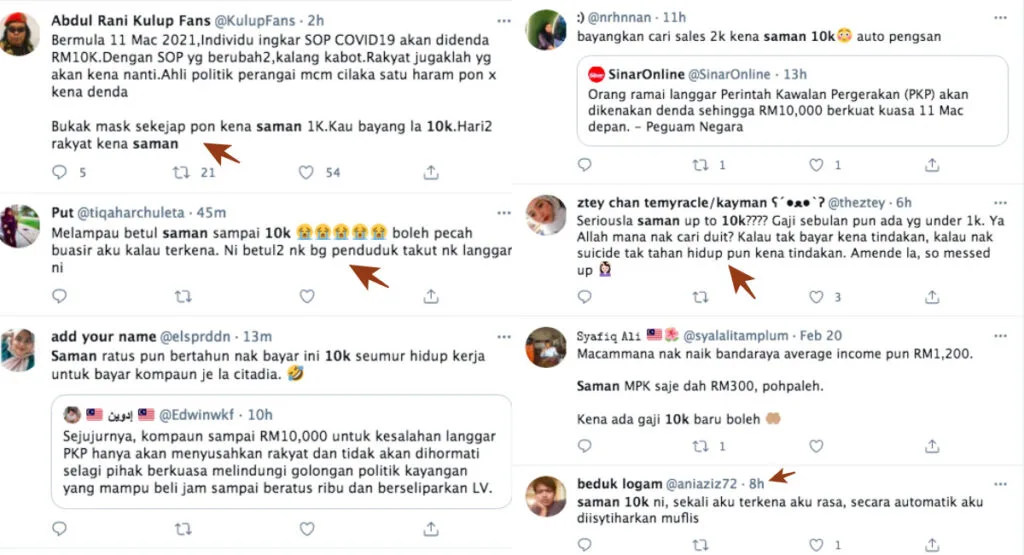Open the SinarOnline quoted tweet card
This screenshot has height=555, width=1024.
click(792, 101)
